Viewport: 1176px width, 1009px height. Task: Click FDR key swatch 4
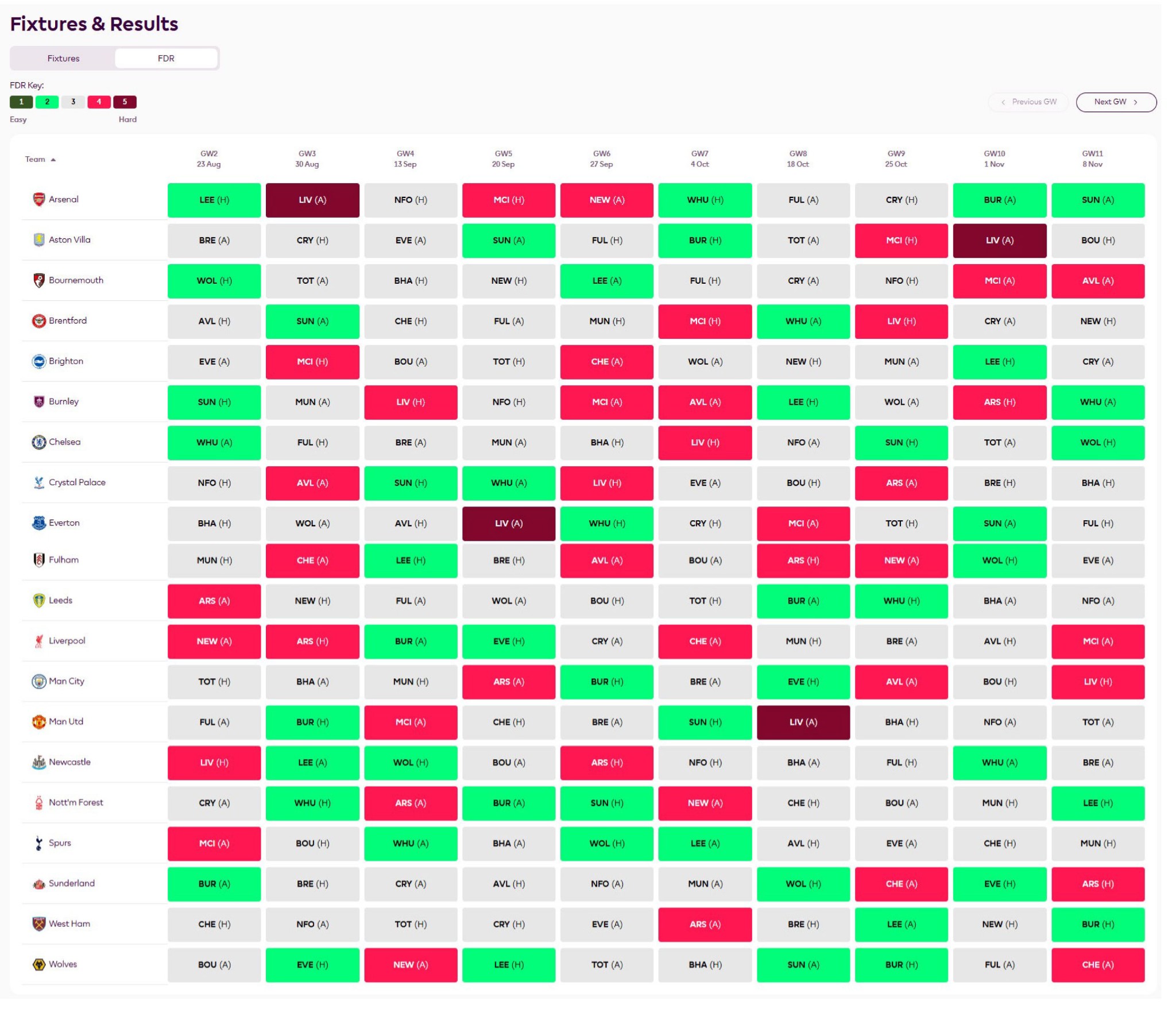pos(99,102)
